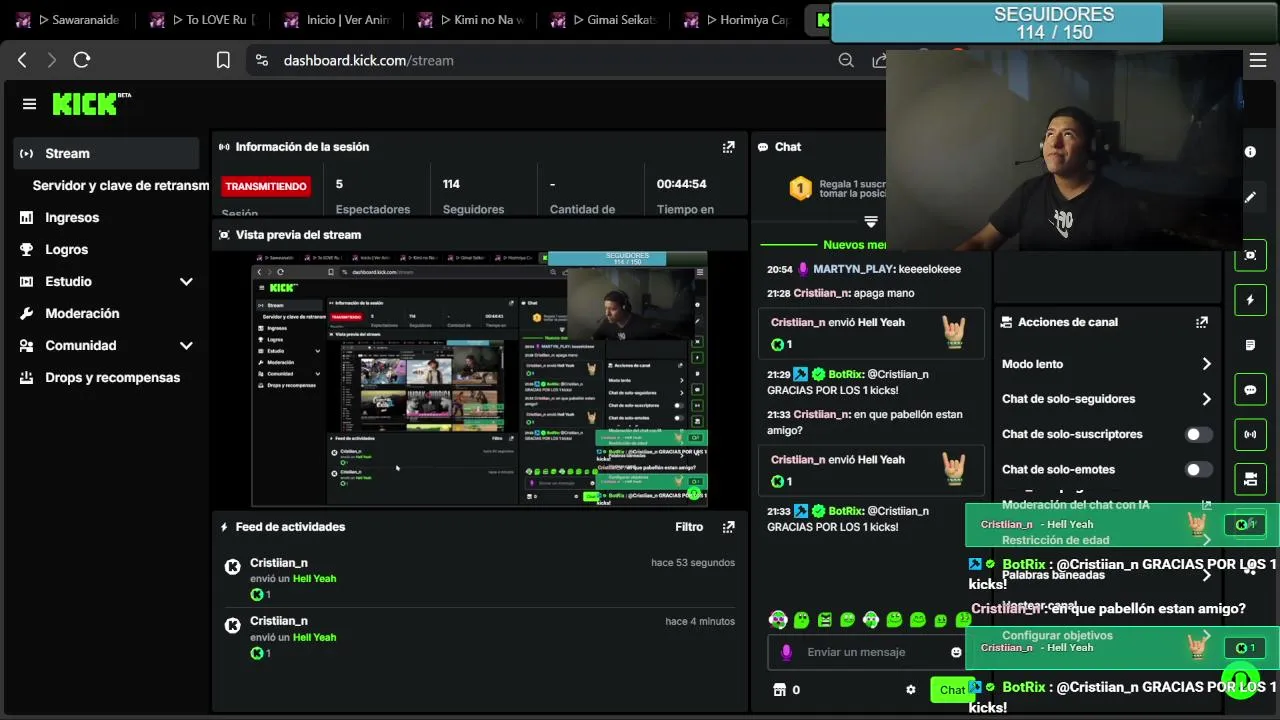Click the notes document icon in sidebar
The image size is (1280, 720).
click(x=1250, y=345)
